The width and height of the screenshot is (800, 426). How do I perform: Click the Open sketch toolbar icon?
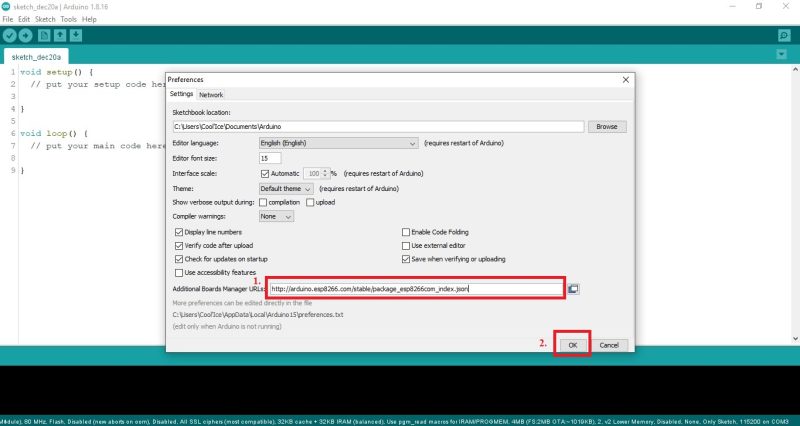pos(60,36)
